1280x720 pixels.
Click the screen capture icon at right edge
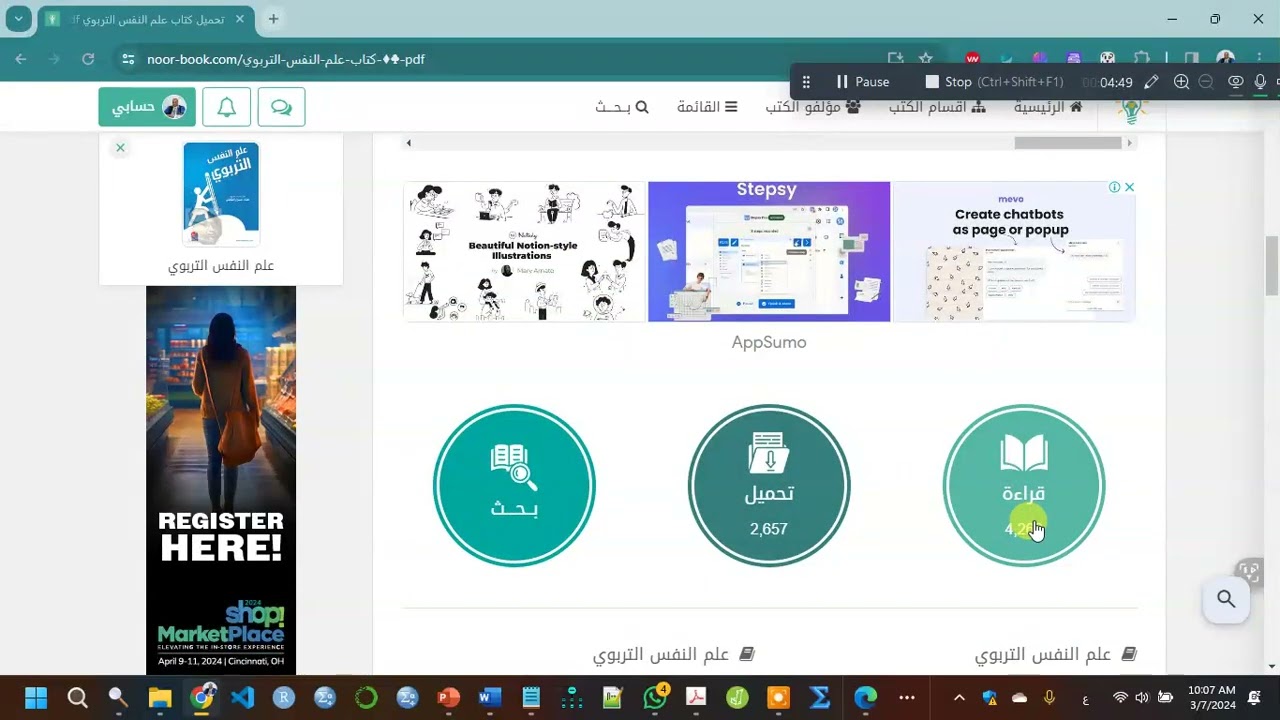point(1248,572)
